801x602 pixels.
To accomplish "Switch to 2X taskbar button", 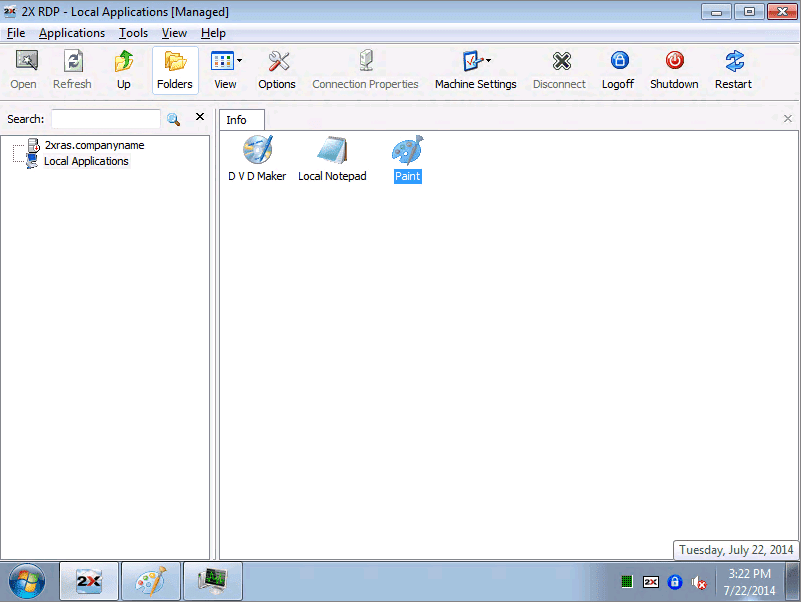I will [x=89, y=581].
